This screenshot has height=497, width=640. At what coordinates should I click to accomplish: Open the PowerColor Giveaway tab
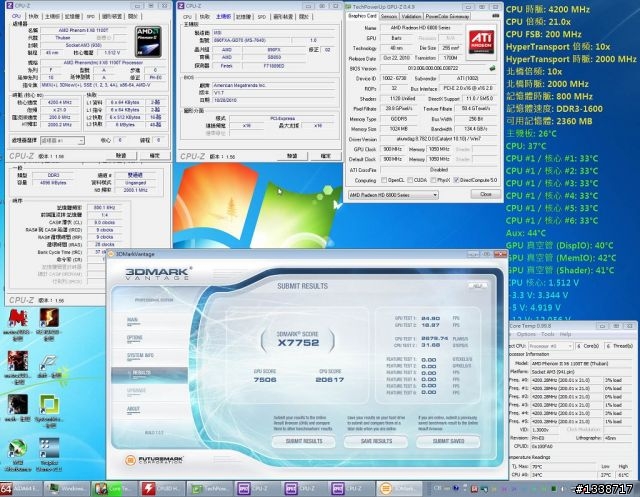coord(447,16)
